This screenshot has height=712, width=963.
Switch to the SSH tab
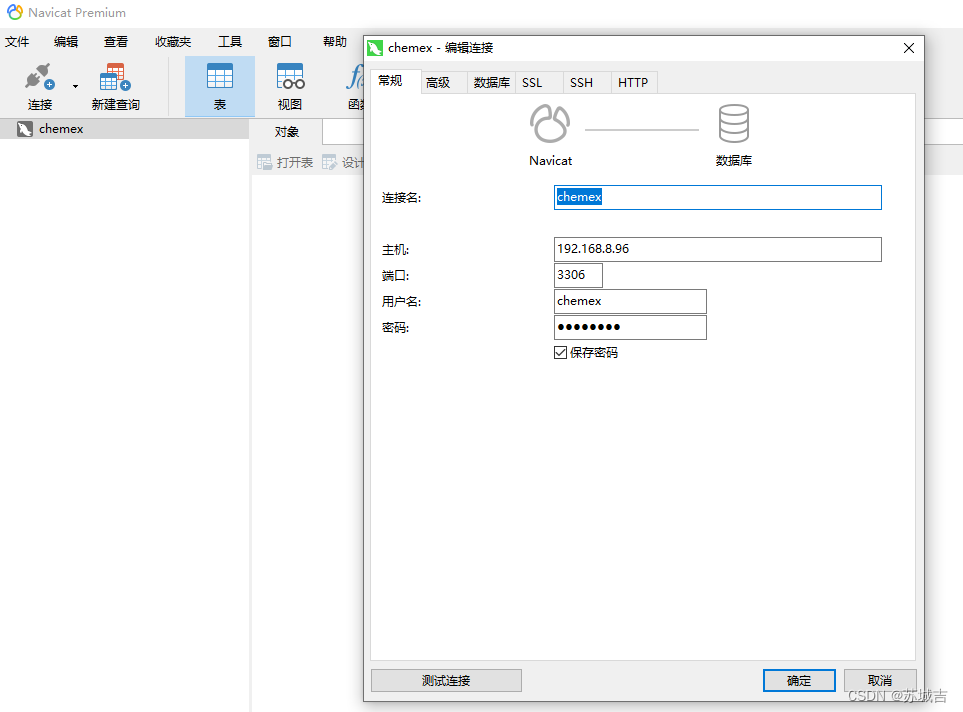[x=581, y=82]
